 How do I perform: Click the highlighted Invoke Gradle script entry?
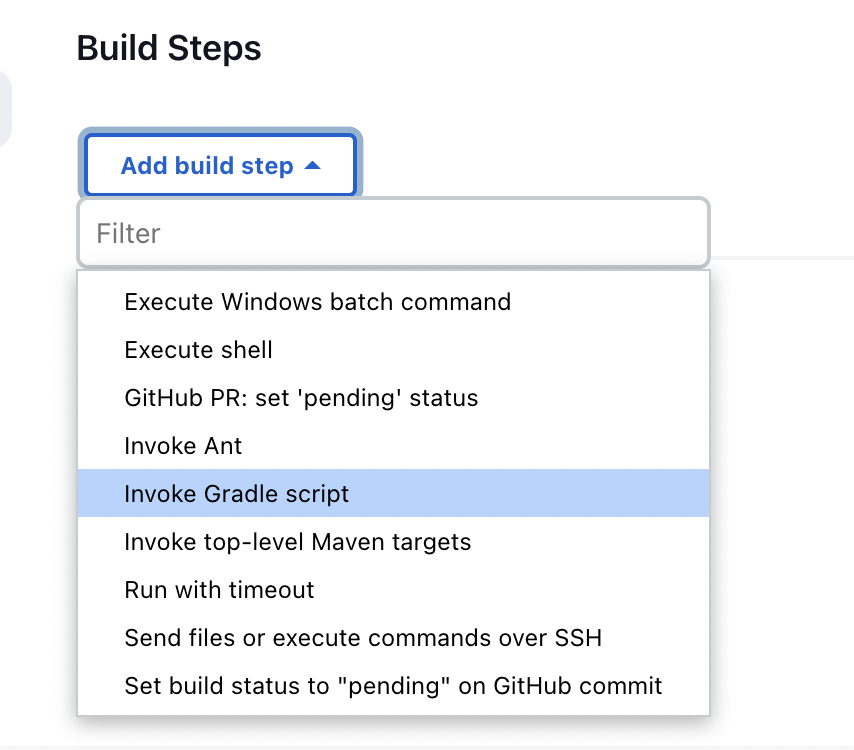(237, 493)
